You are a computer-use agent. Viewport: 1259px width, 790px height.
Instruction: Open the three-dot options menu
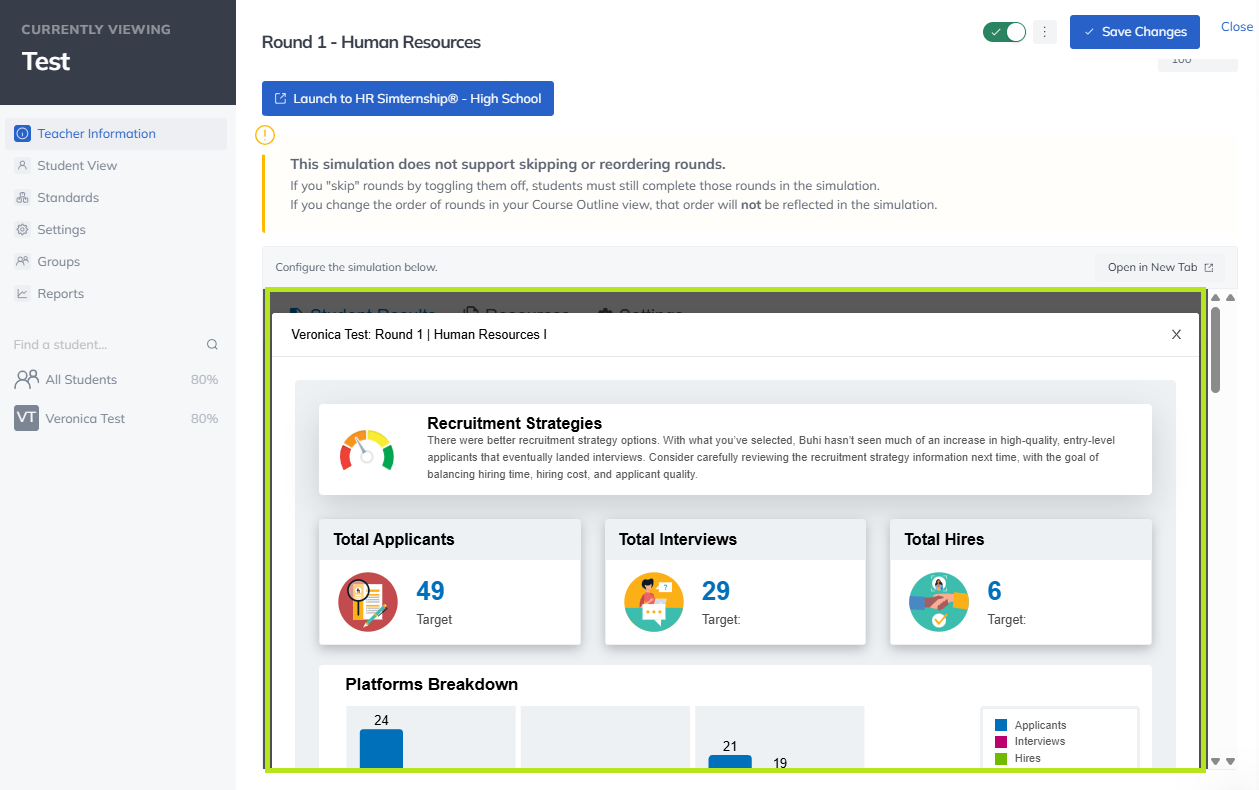pos(1044,32)
